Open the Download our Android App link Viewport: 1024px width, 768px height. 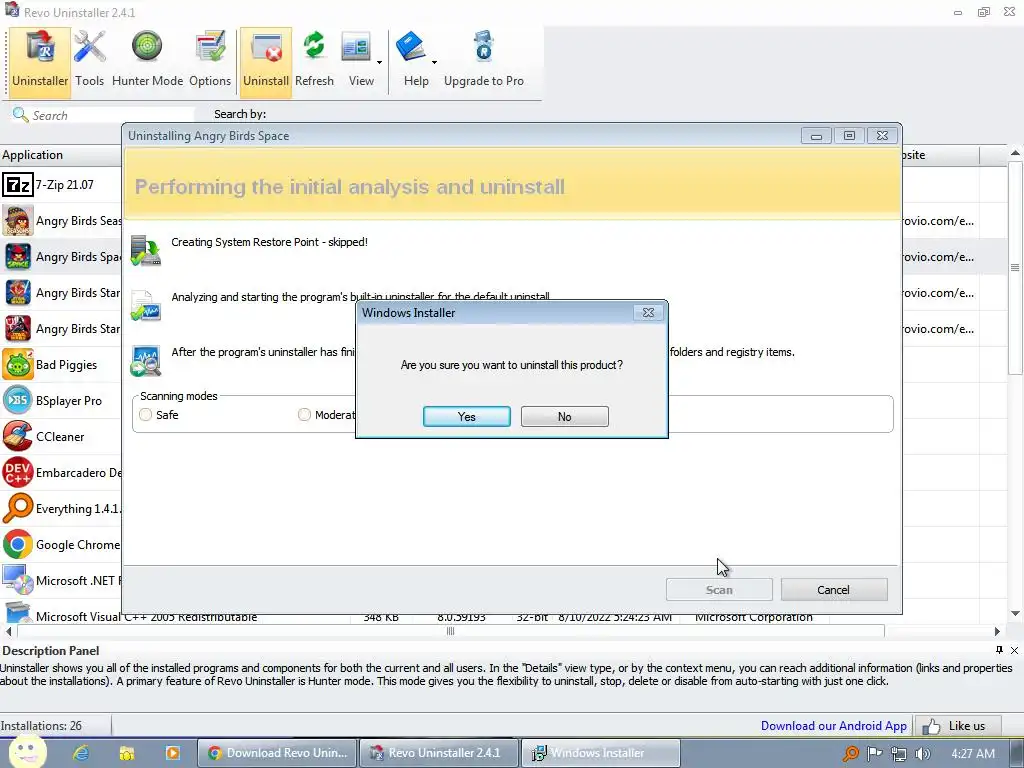pyautogui.click(x=834, y=726)
